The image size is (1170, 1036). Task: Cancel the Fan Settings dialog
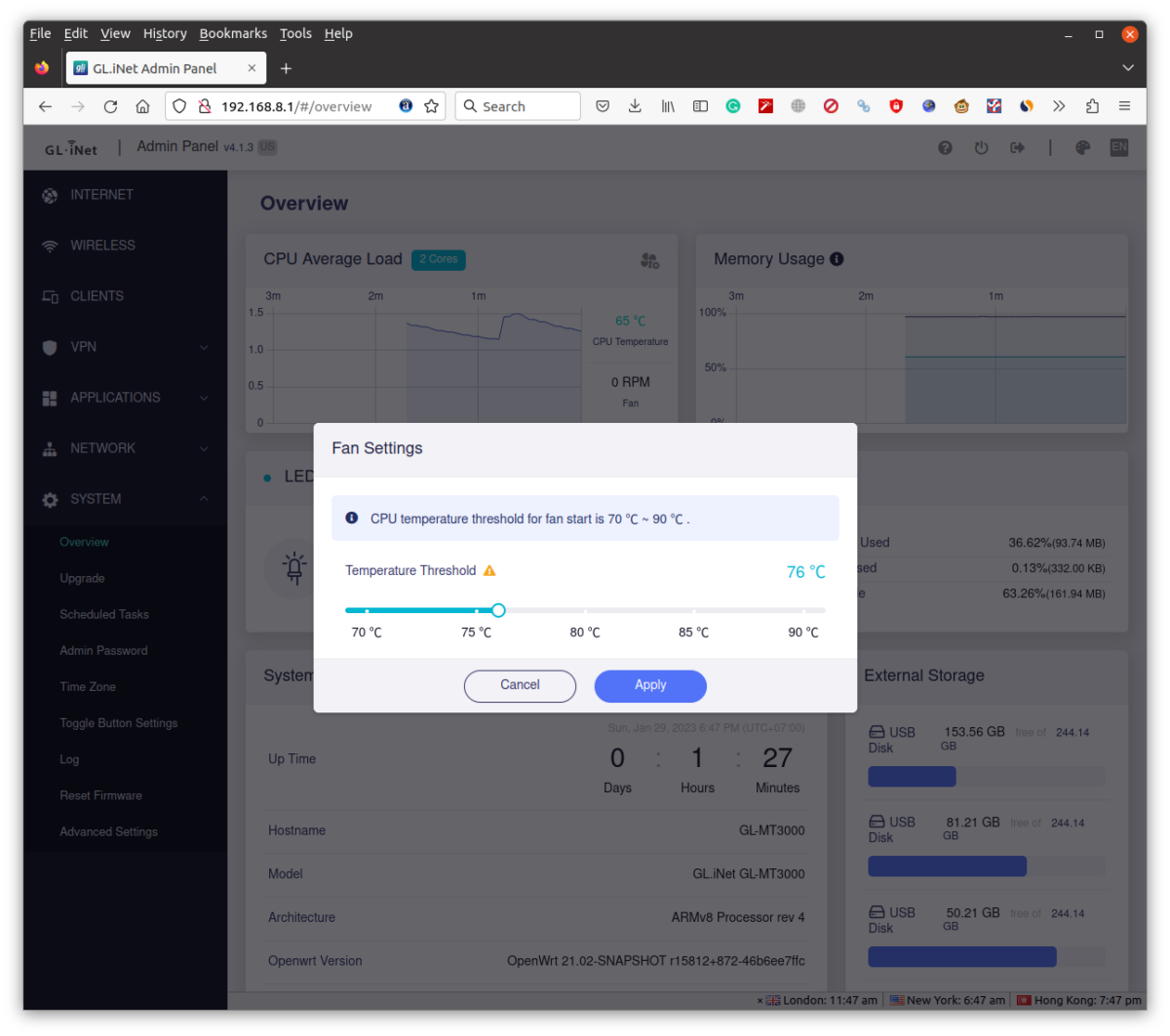click(520, 685)
